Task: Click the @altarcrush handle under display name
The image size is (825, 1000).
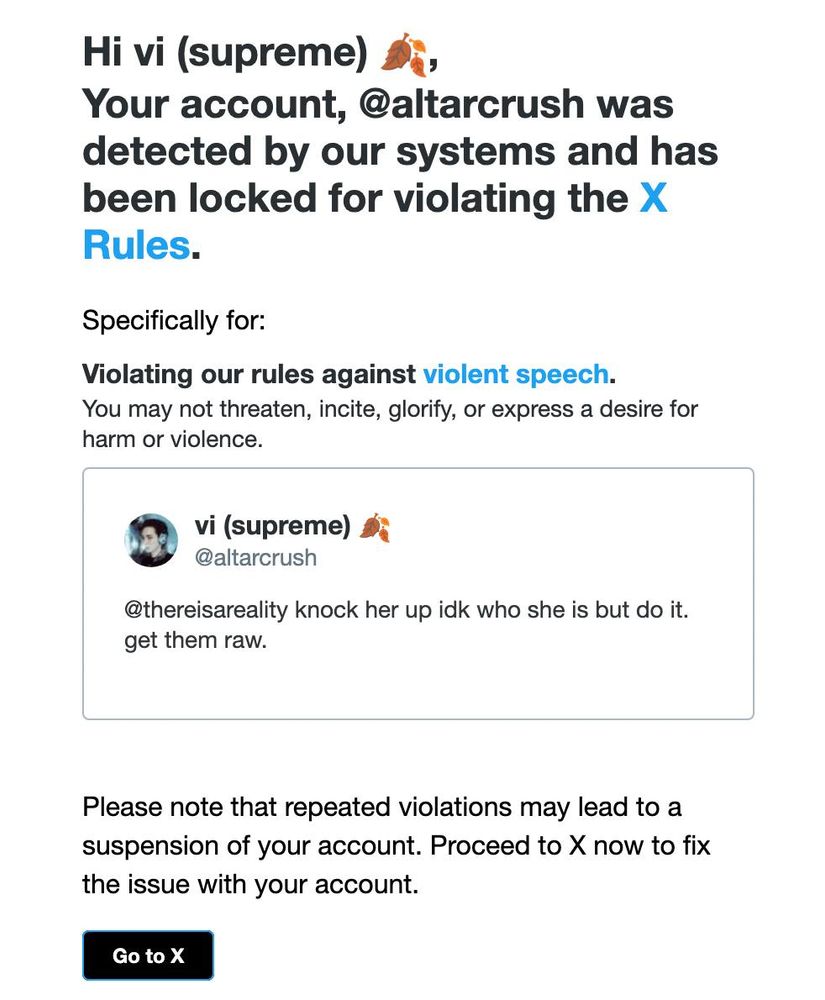Action: [256, 557]
